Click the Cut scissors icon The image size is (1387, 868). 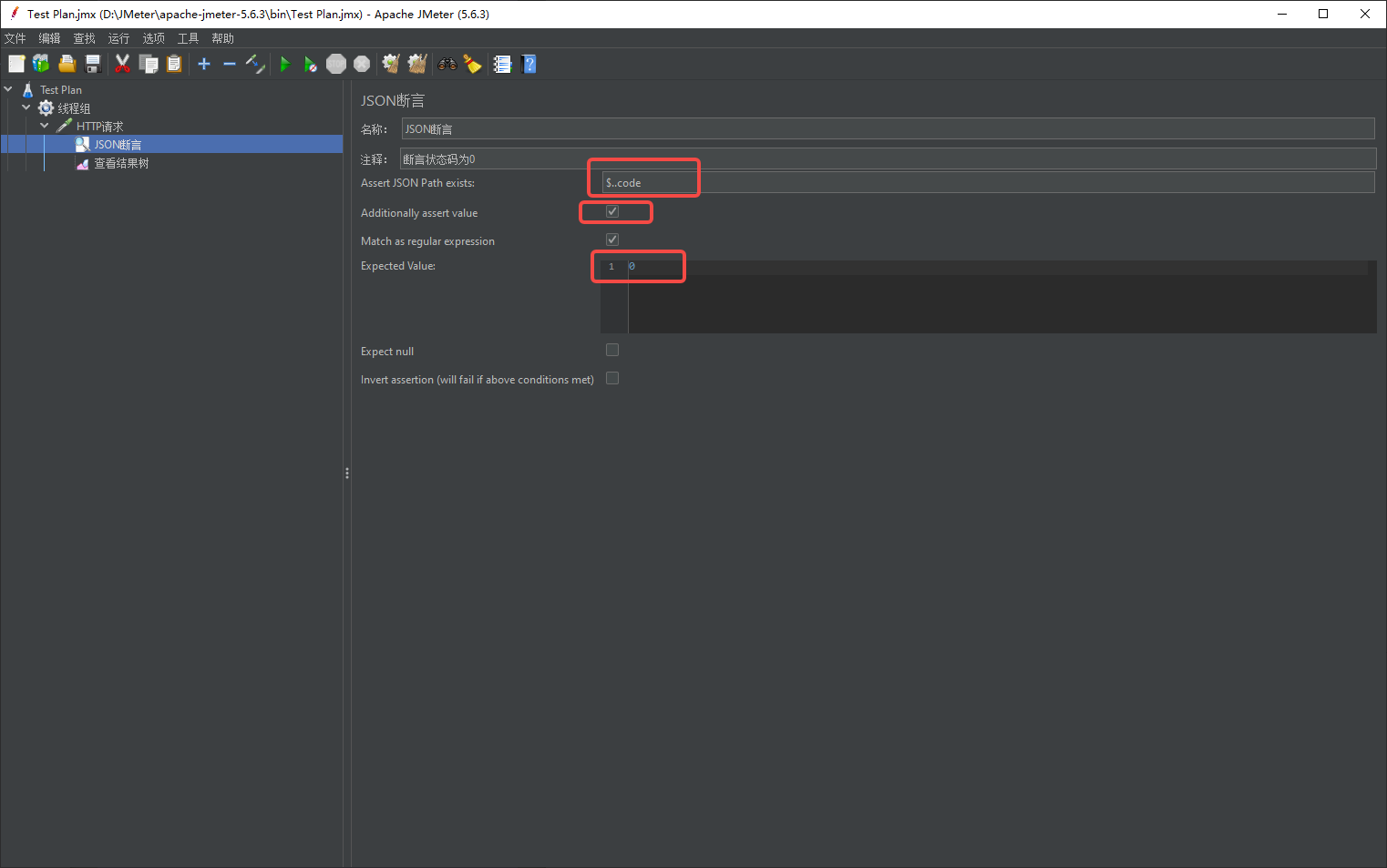click(122, 64)
